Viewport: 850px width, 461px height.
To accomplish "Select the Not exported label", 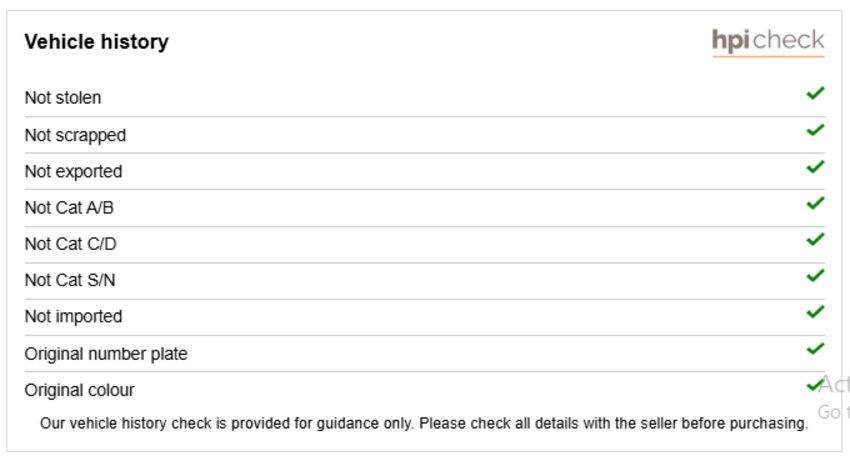I will tap(73, 171).
